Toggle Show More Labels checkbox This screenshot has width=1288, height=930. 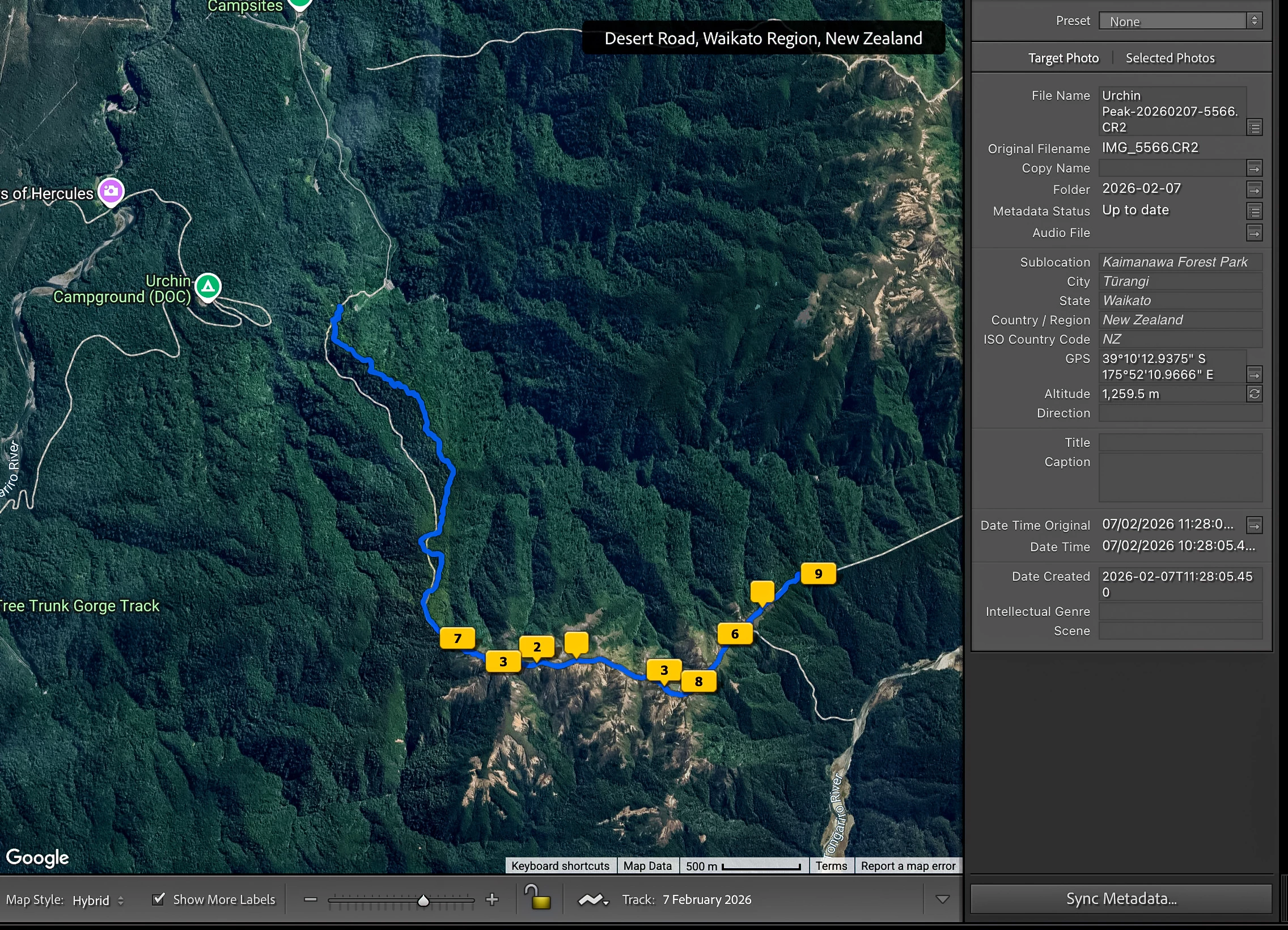pos(159,899)
